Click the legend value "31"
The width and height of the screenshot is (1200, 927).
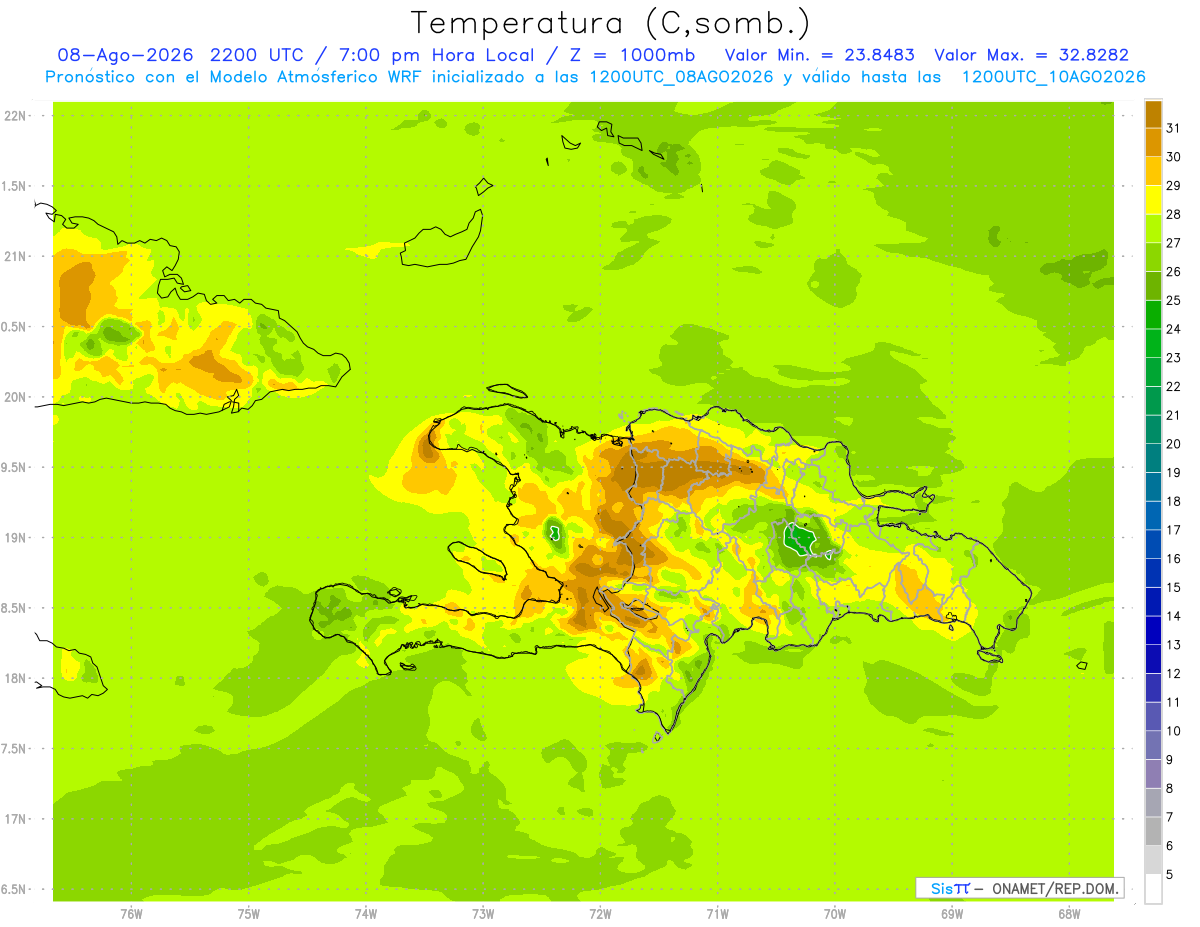click(x=1174, y=128)
